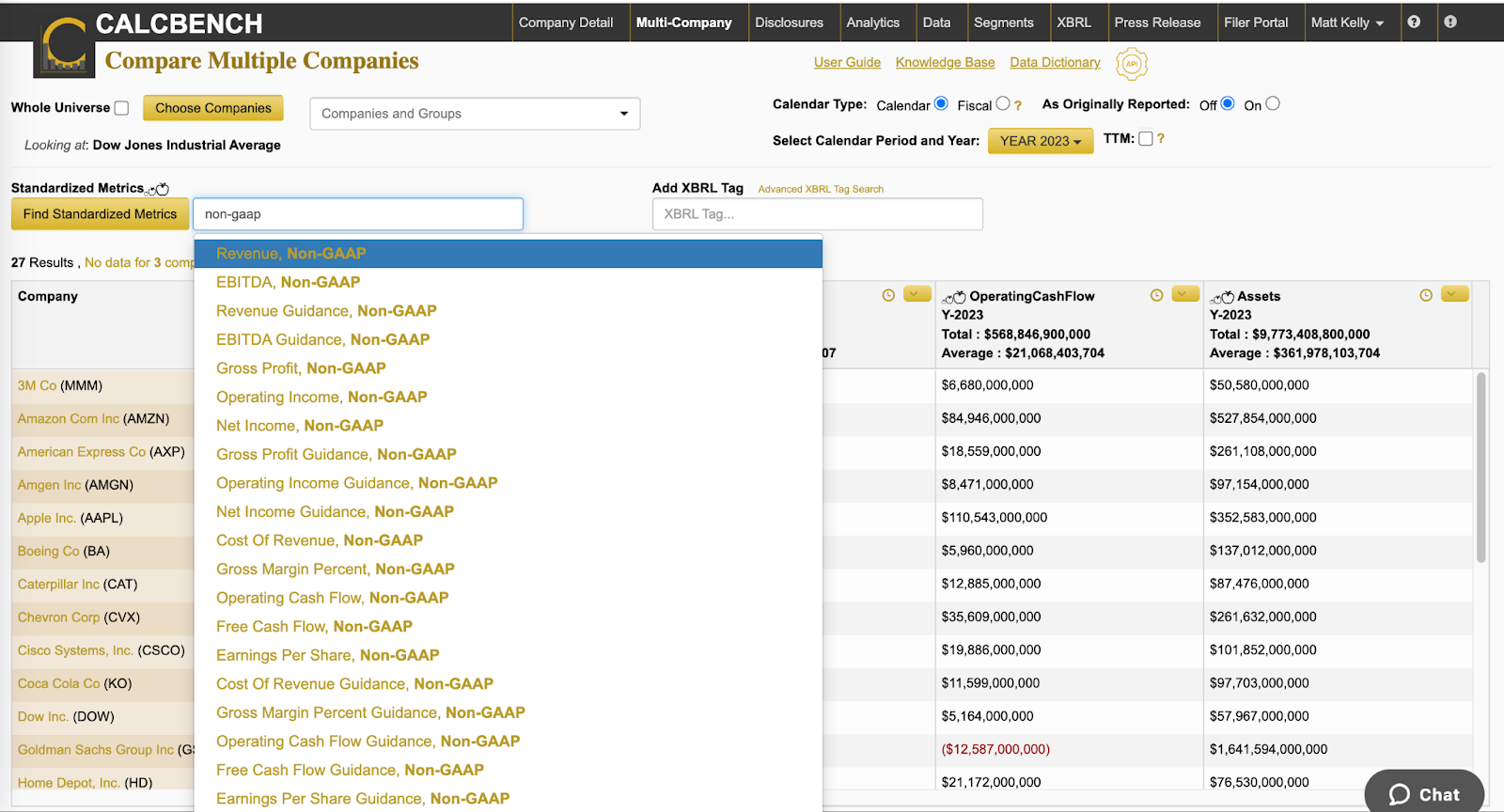Click the clock icon in Assets column
1504x812 pixels.
[1426, 295]
